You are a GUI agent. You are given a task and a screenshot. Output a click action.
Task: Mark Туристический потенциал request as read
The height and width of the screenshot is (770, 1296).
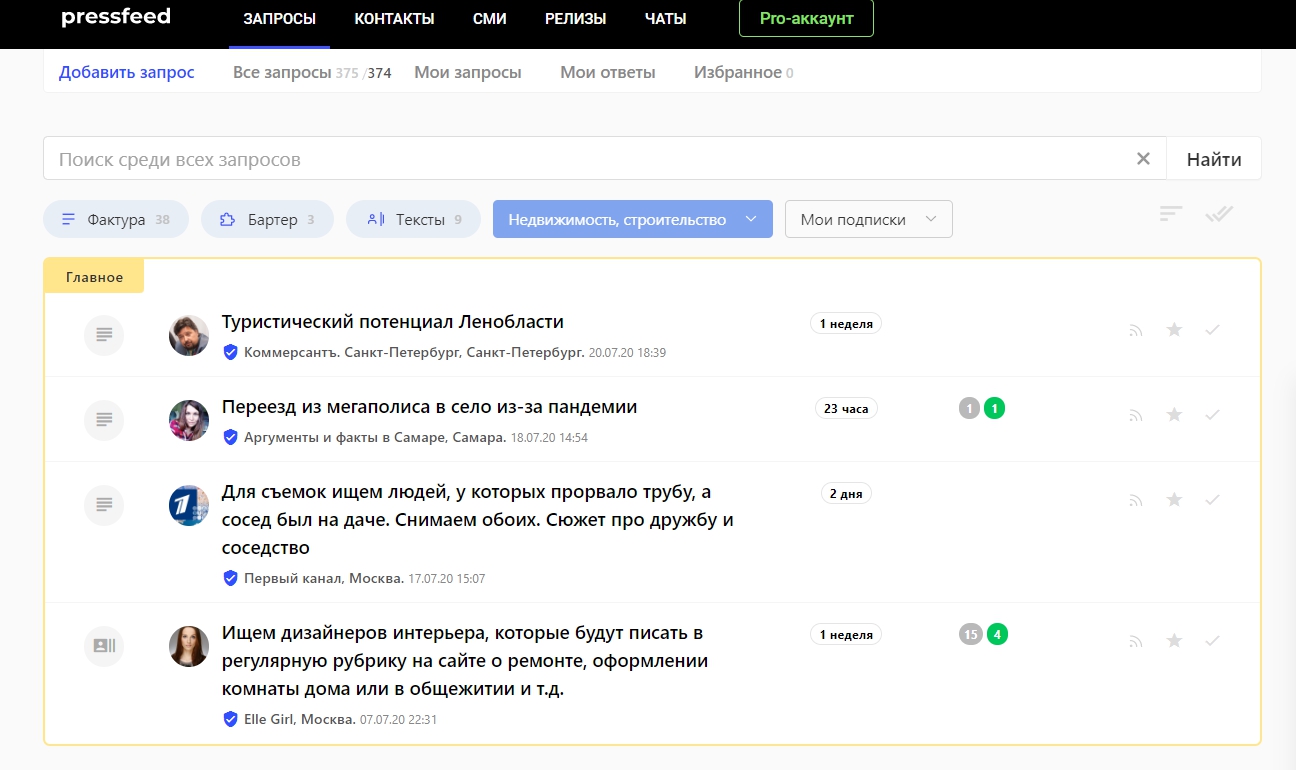coord(1212,330)
